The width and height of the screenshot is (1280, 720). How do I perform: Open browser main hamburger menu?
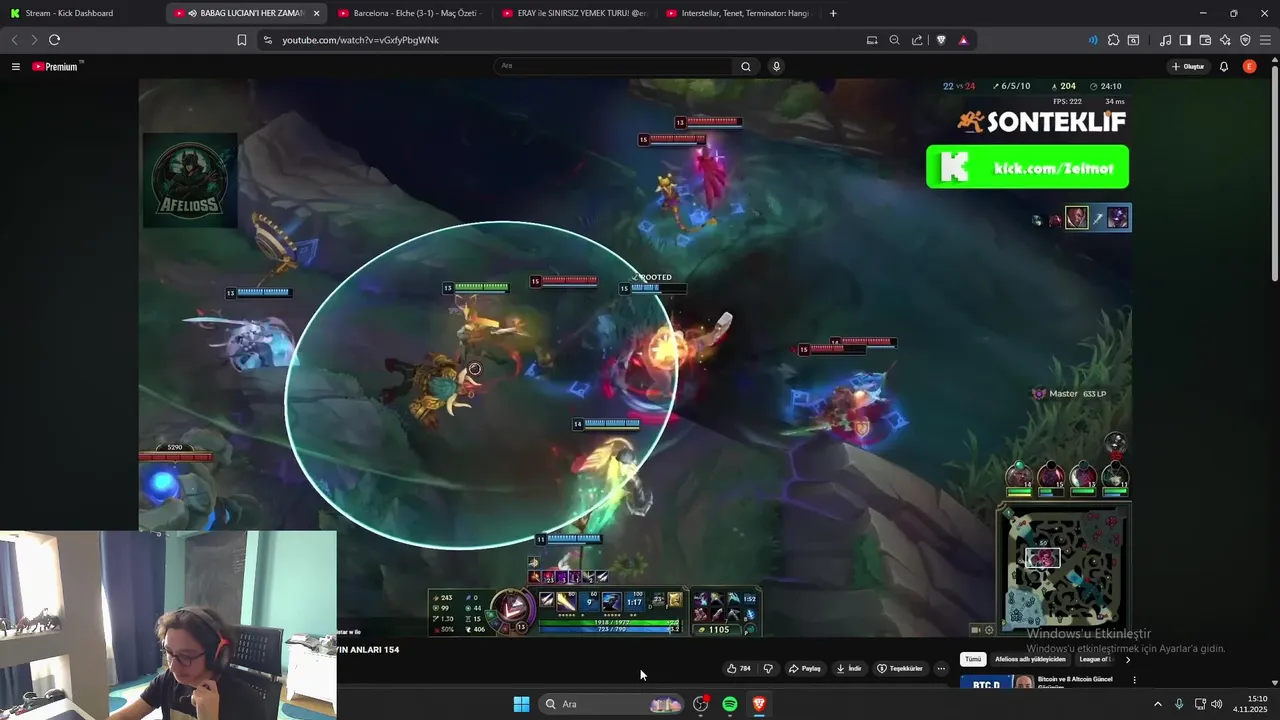pyautogui.click(x=1265, y=40)
